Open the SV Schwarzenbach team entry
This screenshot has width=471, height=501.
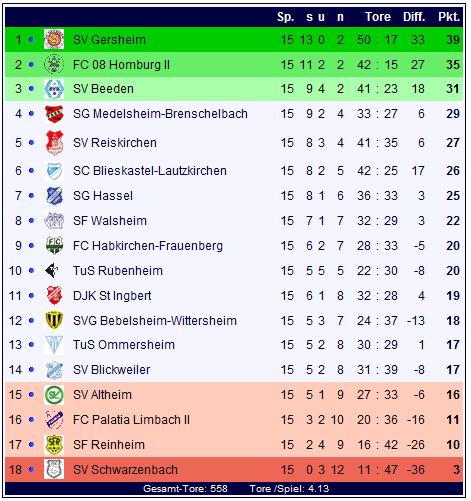pyautogui.click(x=125, y=470)
